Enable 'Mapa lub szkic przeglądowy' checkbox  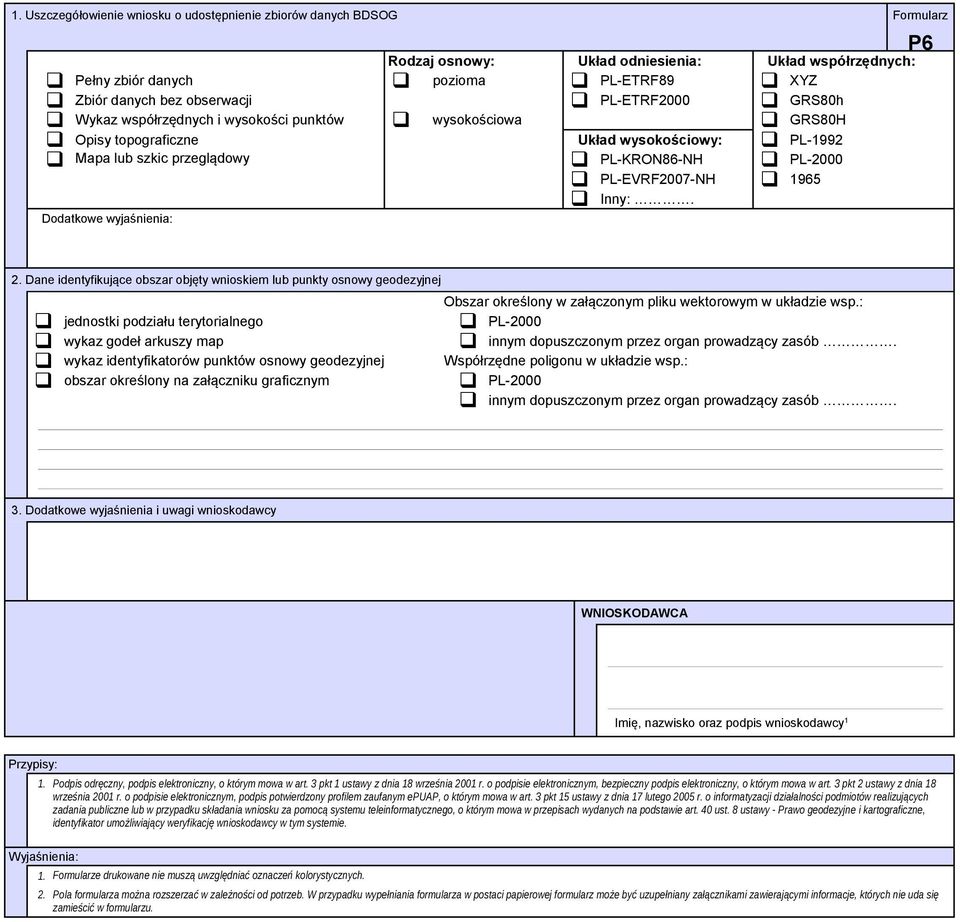click(55, 158)
